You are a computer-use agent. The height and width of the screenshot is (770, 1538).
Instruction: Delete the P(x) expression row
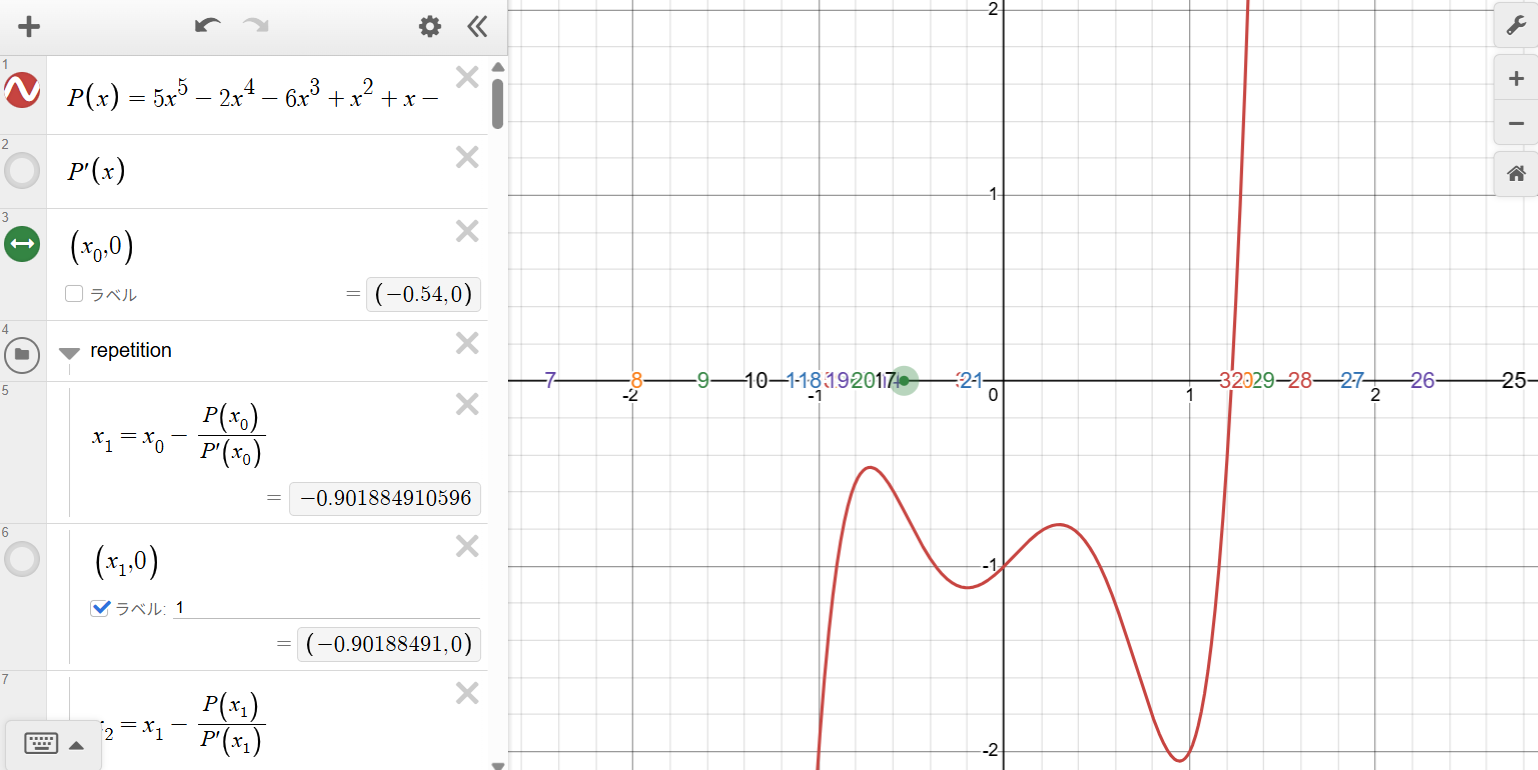(x=467, y=77)
